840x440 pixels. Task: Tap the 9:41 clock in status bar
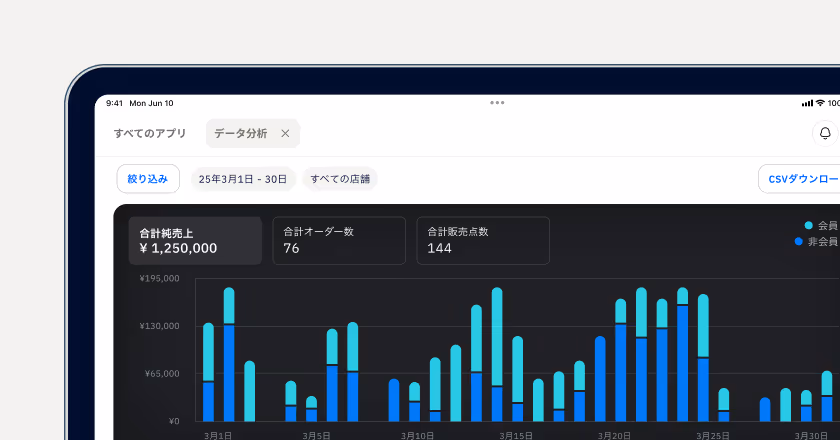click(114, 103)
